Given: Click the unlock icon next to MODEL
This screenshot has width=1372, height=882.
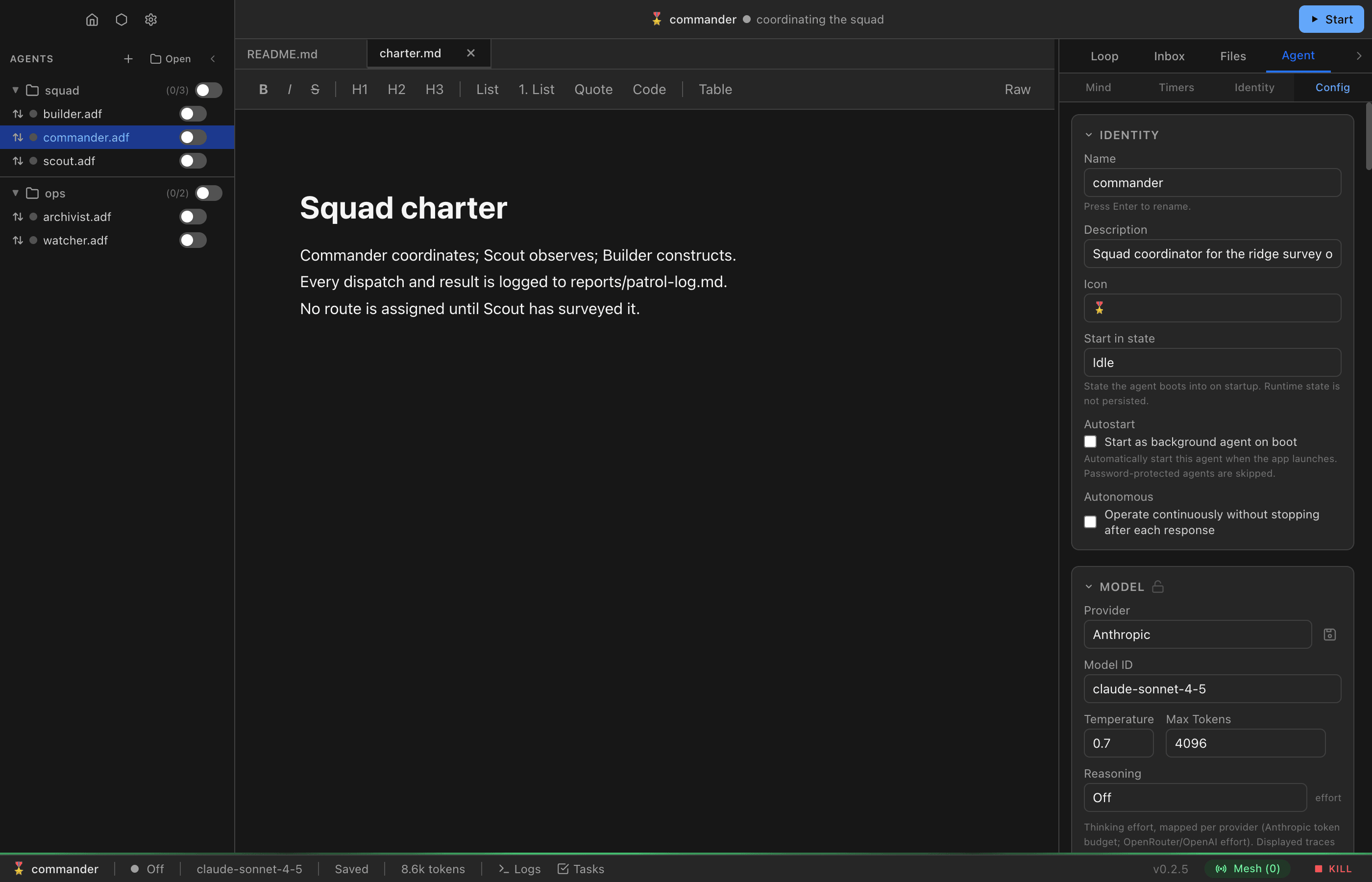Looking at the screenshot, I should [1158, 587].
